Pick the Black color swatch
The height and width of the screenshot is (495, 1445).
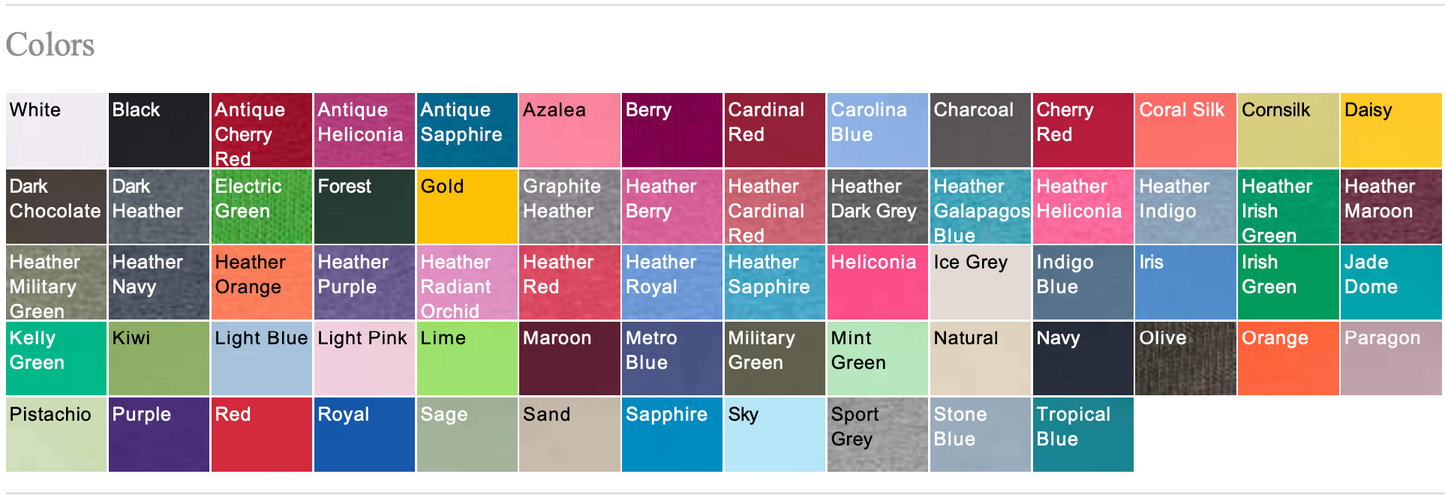click(x=158, y=131)
